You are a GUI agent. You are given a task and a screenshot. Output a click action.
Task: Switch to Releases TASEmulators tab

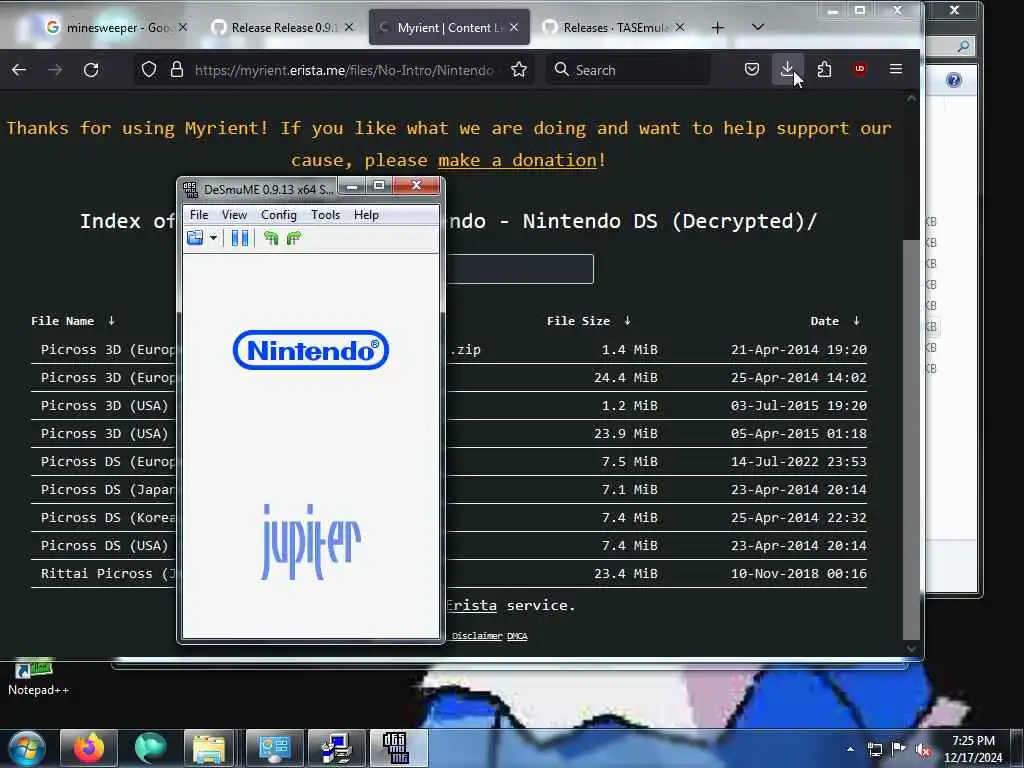click(x=616, y=27)
